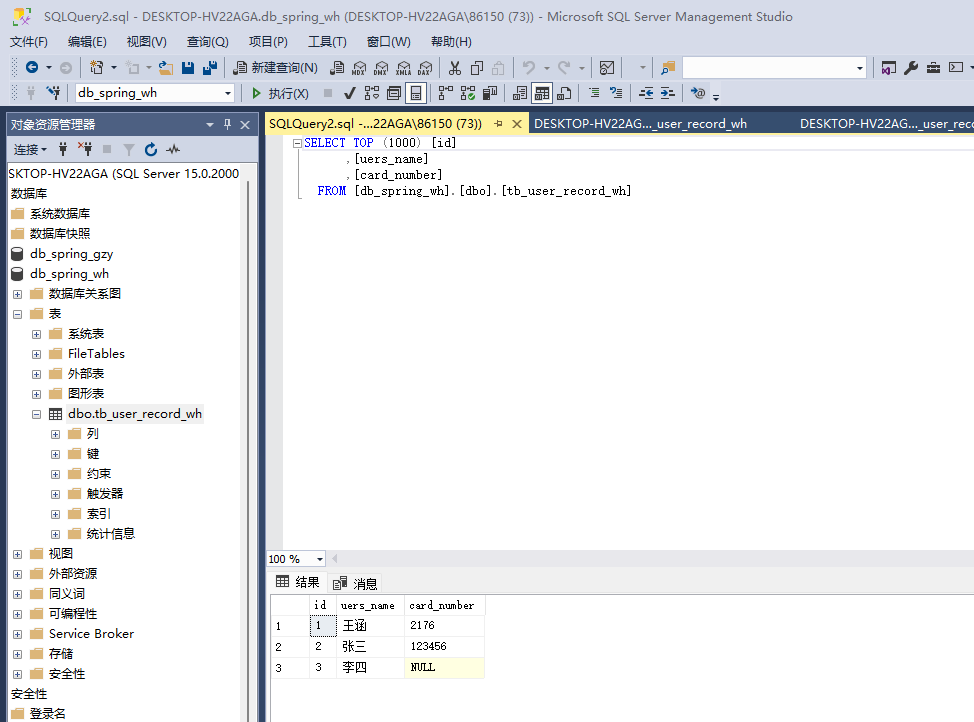Toggle auto-hide pin on Object Explorer
The width and height of the screenshot is (974, 722).
click(x=227, y=124)
